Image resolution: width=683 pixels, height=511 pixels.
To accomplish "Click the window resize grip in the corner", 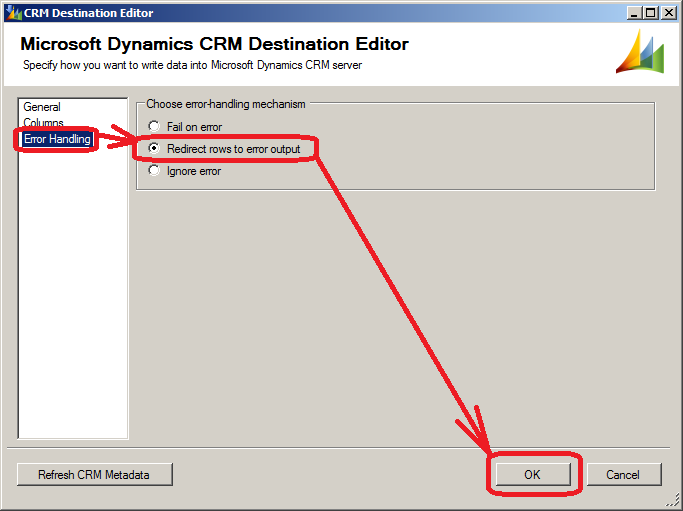I will [673, 501].
